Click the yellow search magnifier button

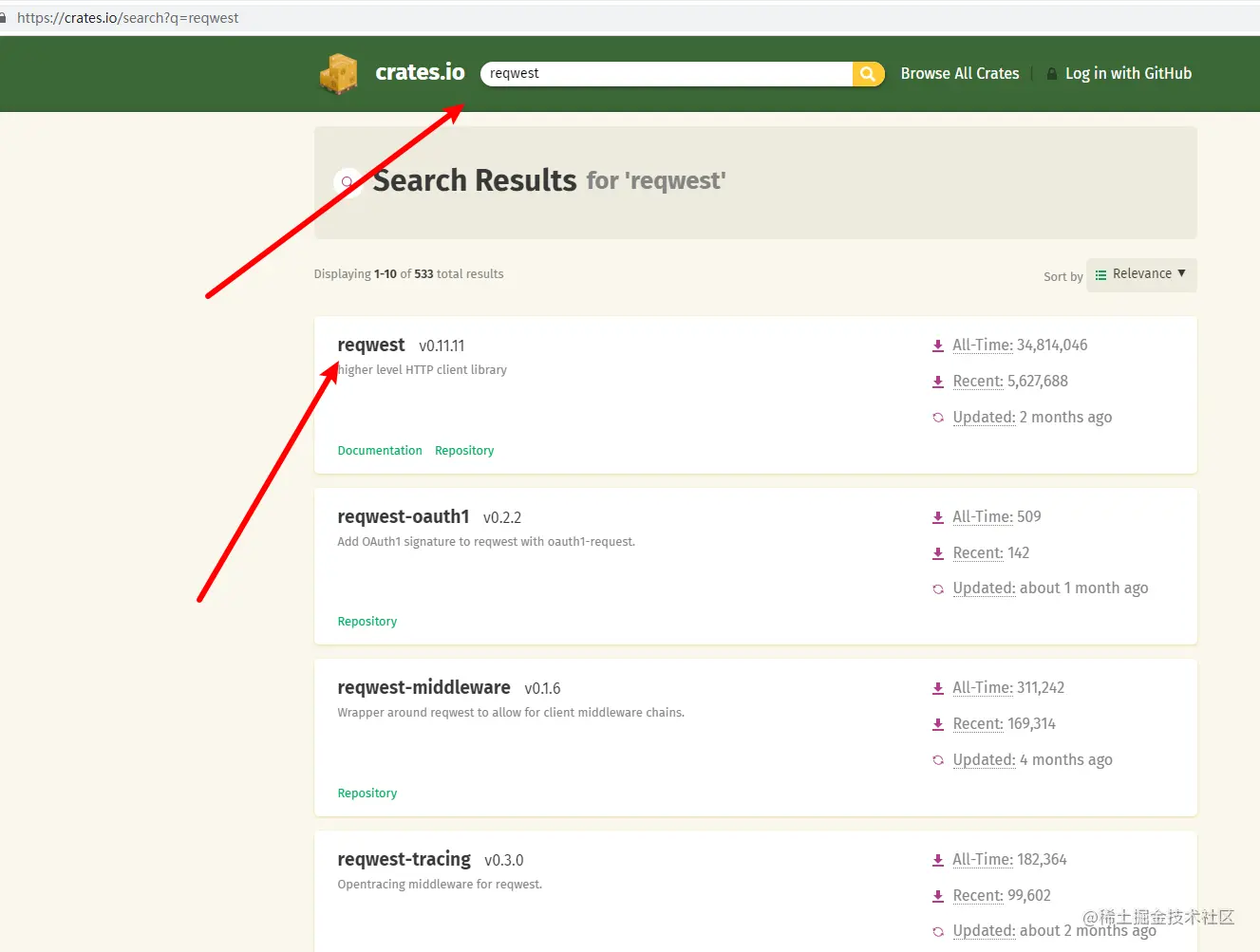point(868,74)
